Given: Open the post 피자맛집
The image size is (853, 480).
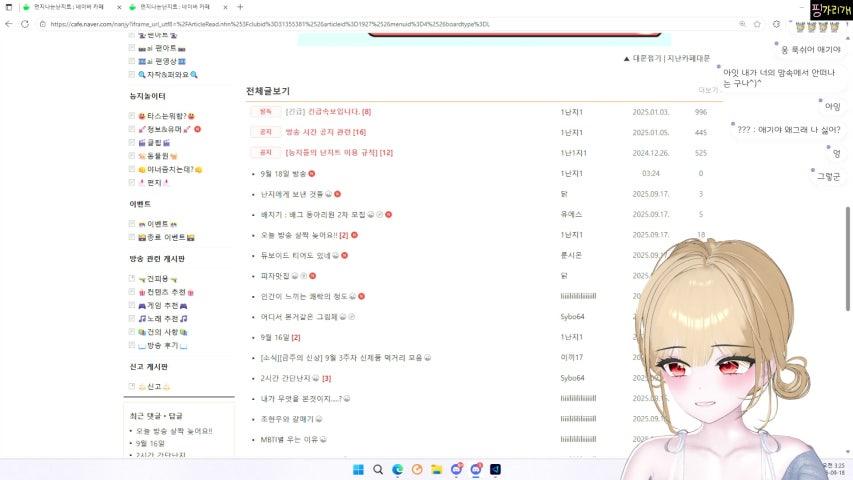Looking at the screenshot, I should pos(275,276).
